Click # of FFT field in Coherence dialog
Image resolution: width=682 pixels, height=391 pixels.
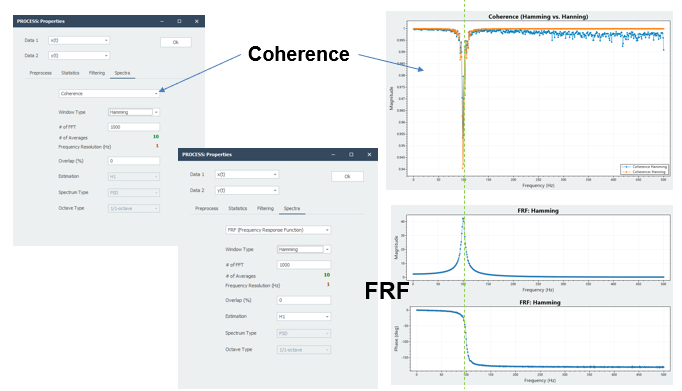point(134,127)
